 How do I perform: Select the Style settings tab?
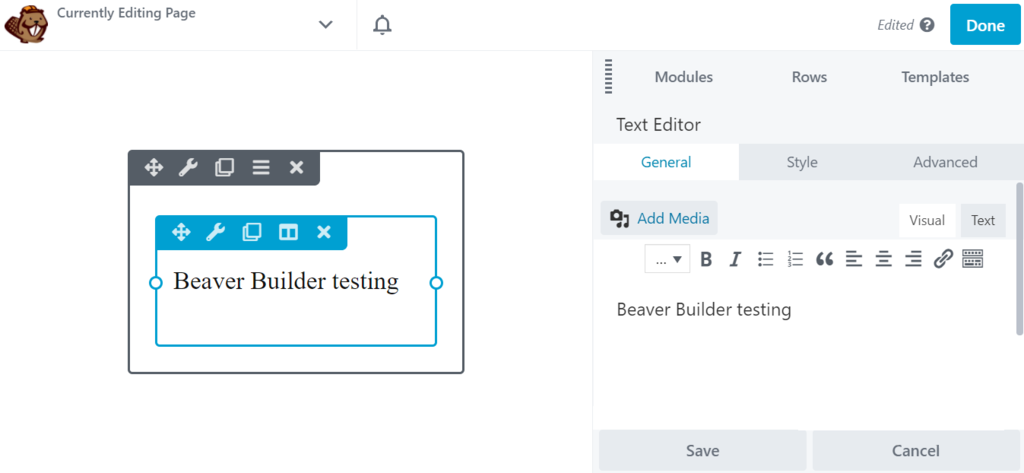pos(802,162)
